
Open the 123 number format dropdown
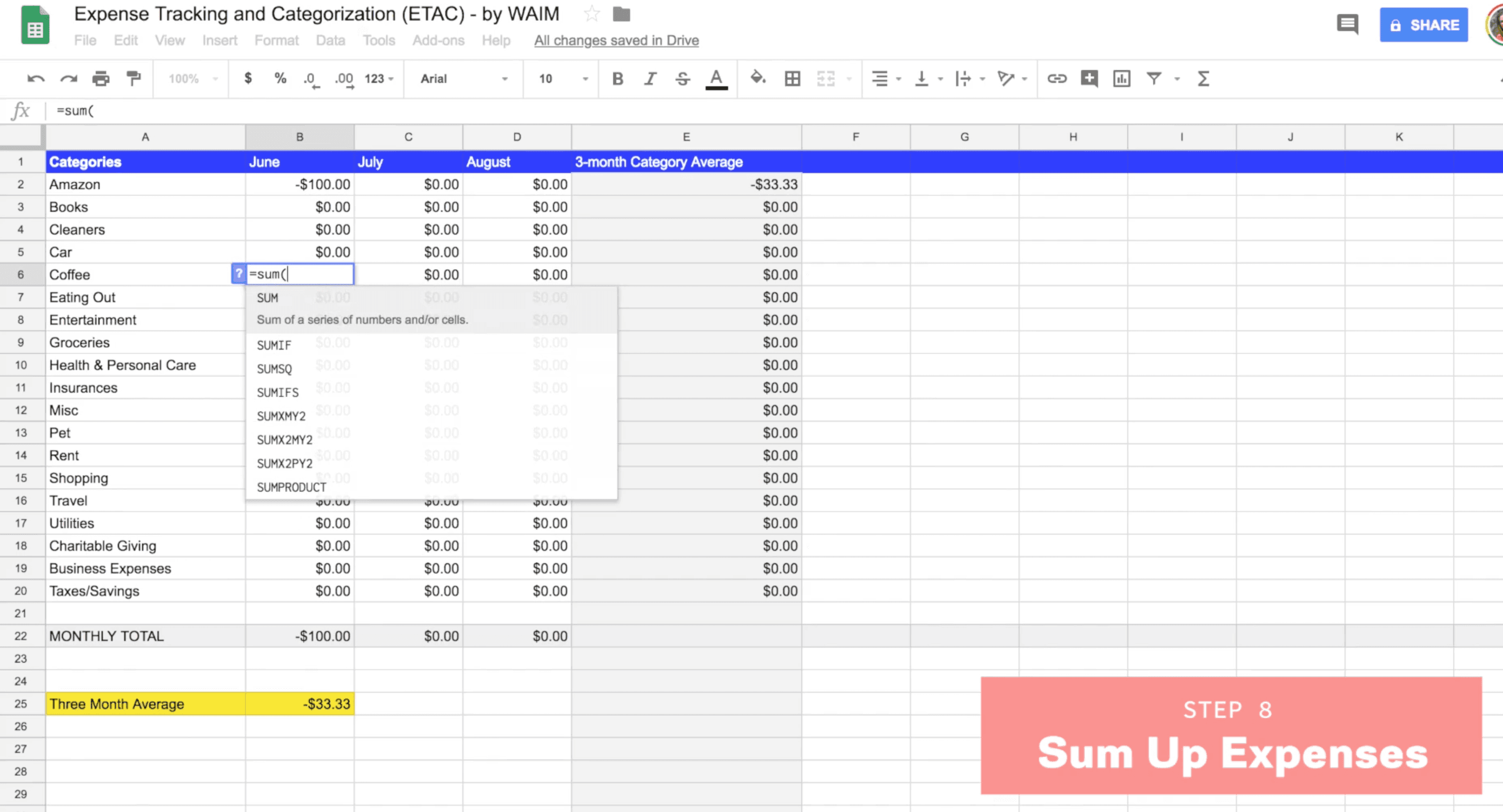click(x=379, y=79)
